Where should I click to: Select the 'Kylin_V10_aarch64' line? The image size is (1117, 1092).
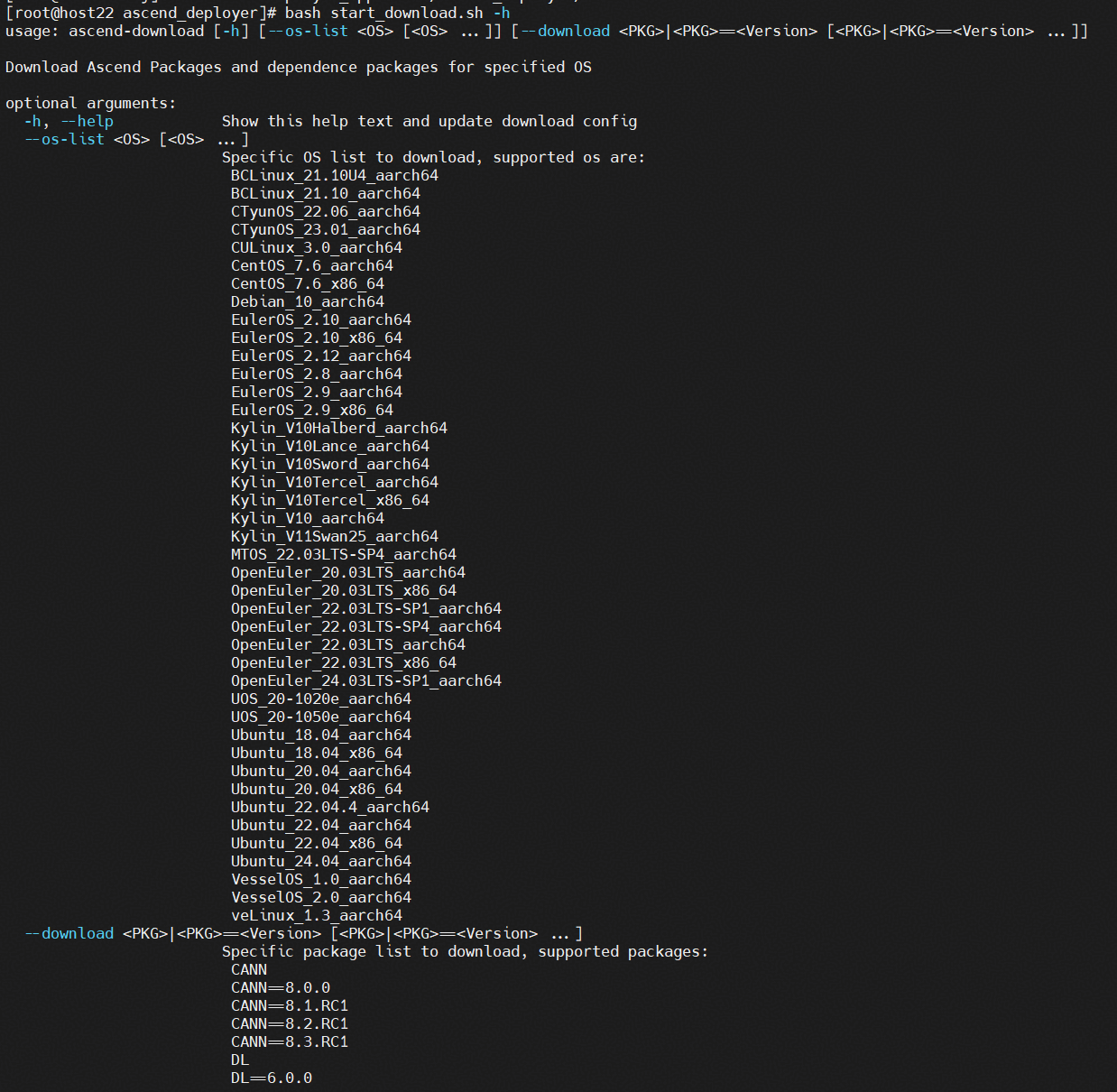tap(308, 518)
